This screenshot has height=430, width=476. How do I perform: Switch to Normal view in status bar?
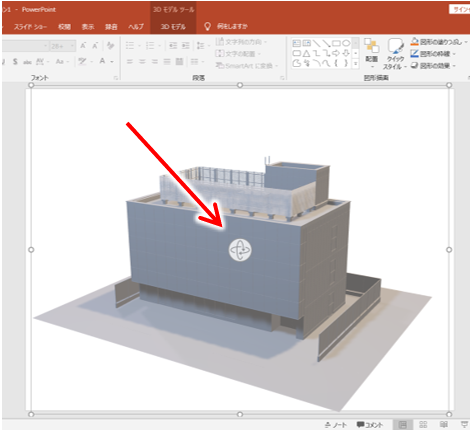(403, 425)
